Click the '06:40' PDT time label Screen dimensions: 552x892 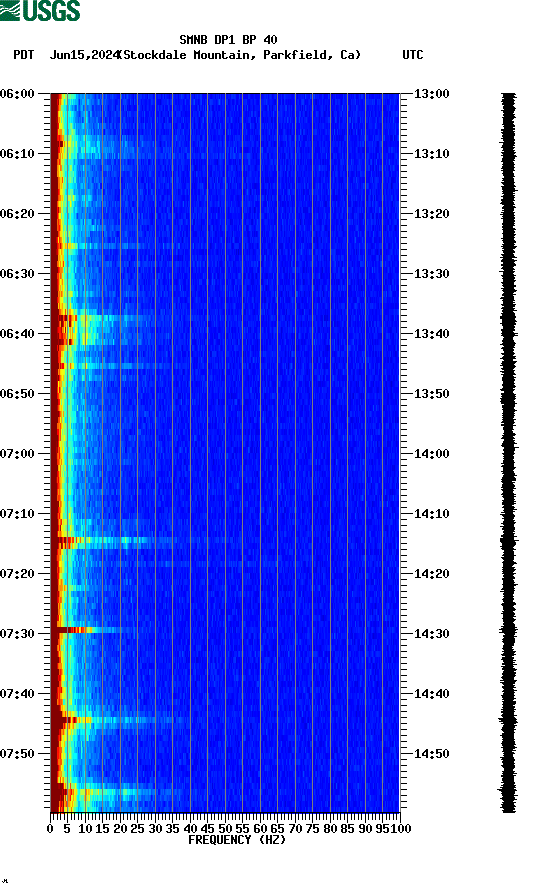17,334
